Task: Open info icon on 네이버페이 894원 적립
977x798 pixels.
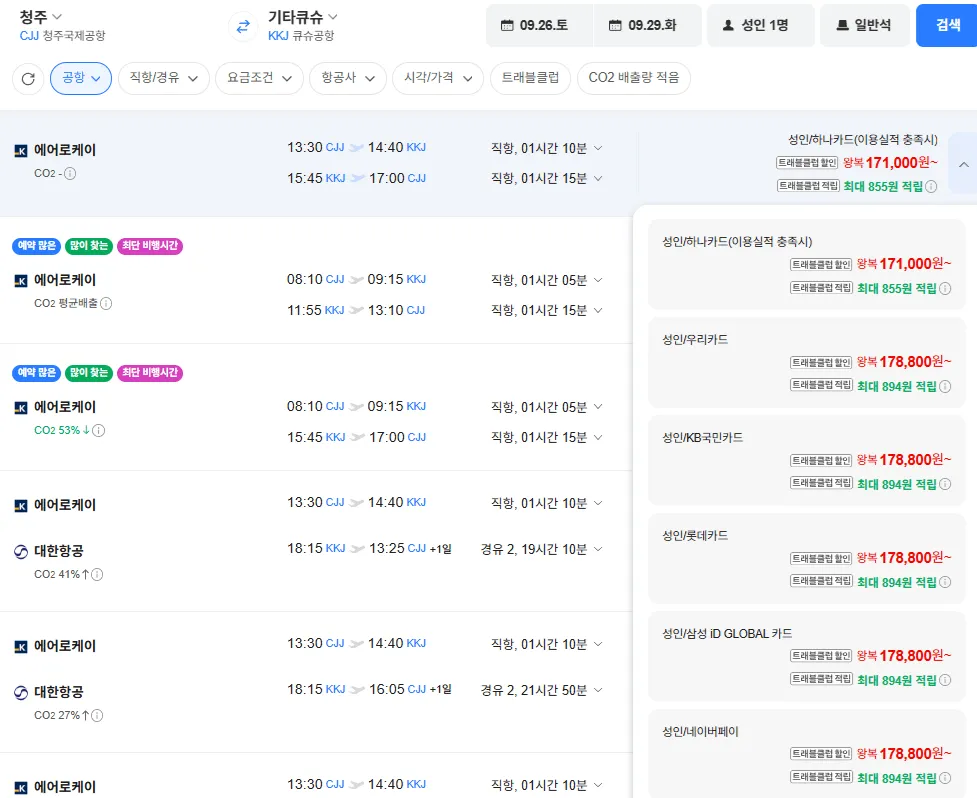Action: (x=945, y=778)
